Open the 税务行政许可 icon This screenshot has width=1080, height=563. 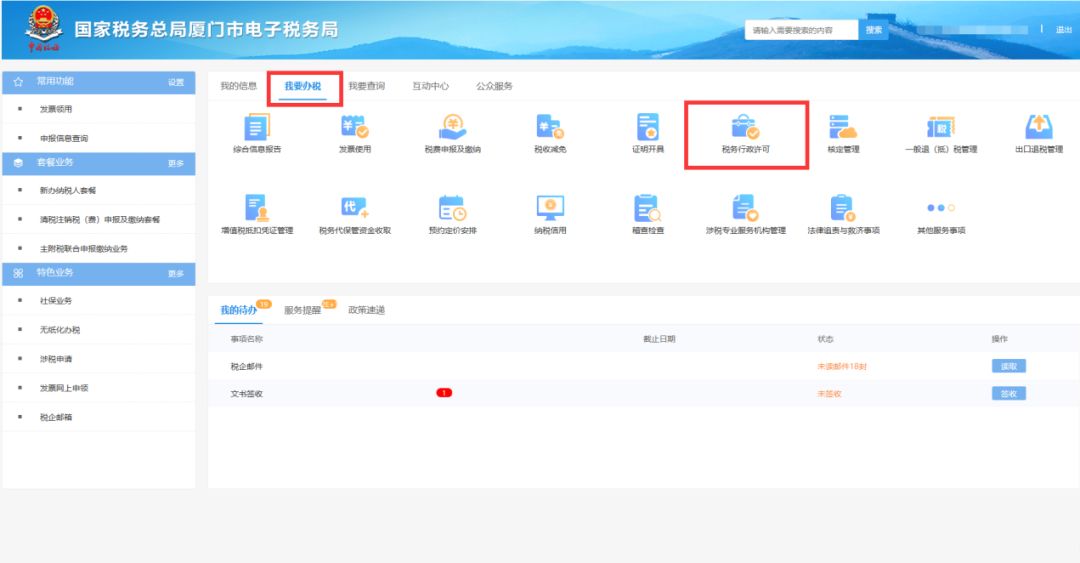(745, 127)
